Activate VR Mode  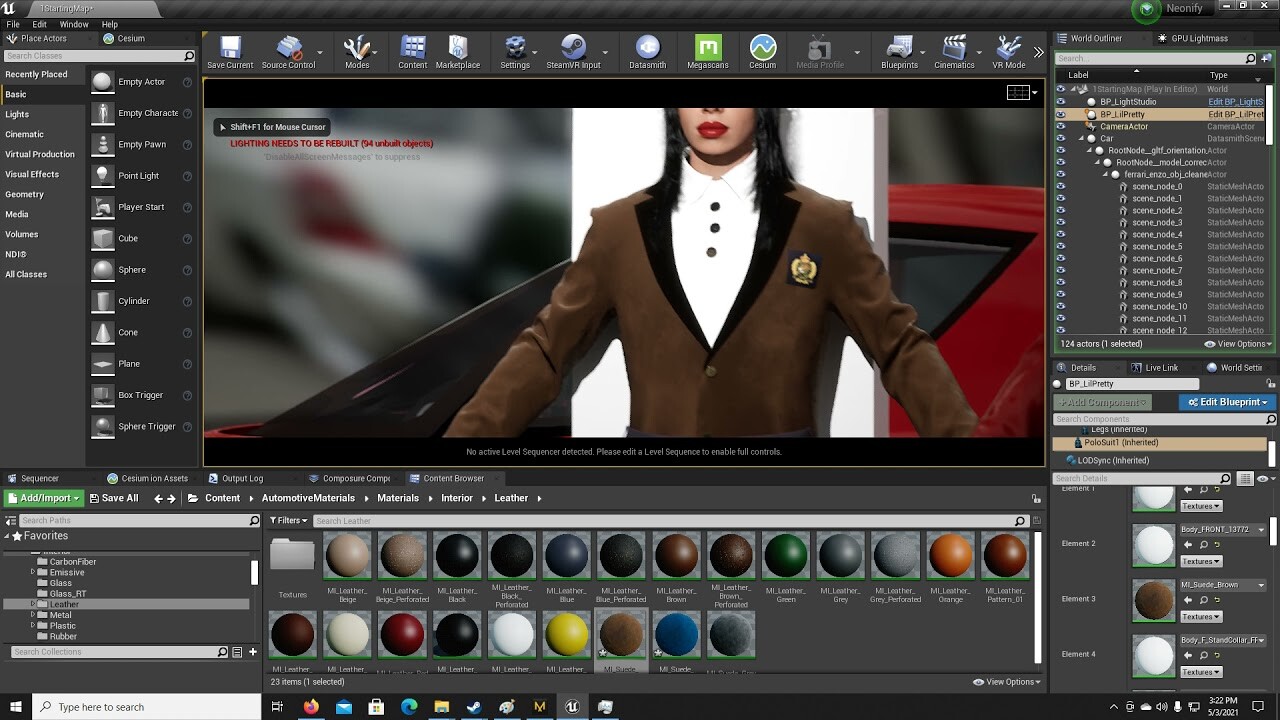click(1006, 47)
